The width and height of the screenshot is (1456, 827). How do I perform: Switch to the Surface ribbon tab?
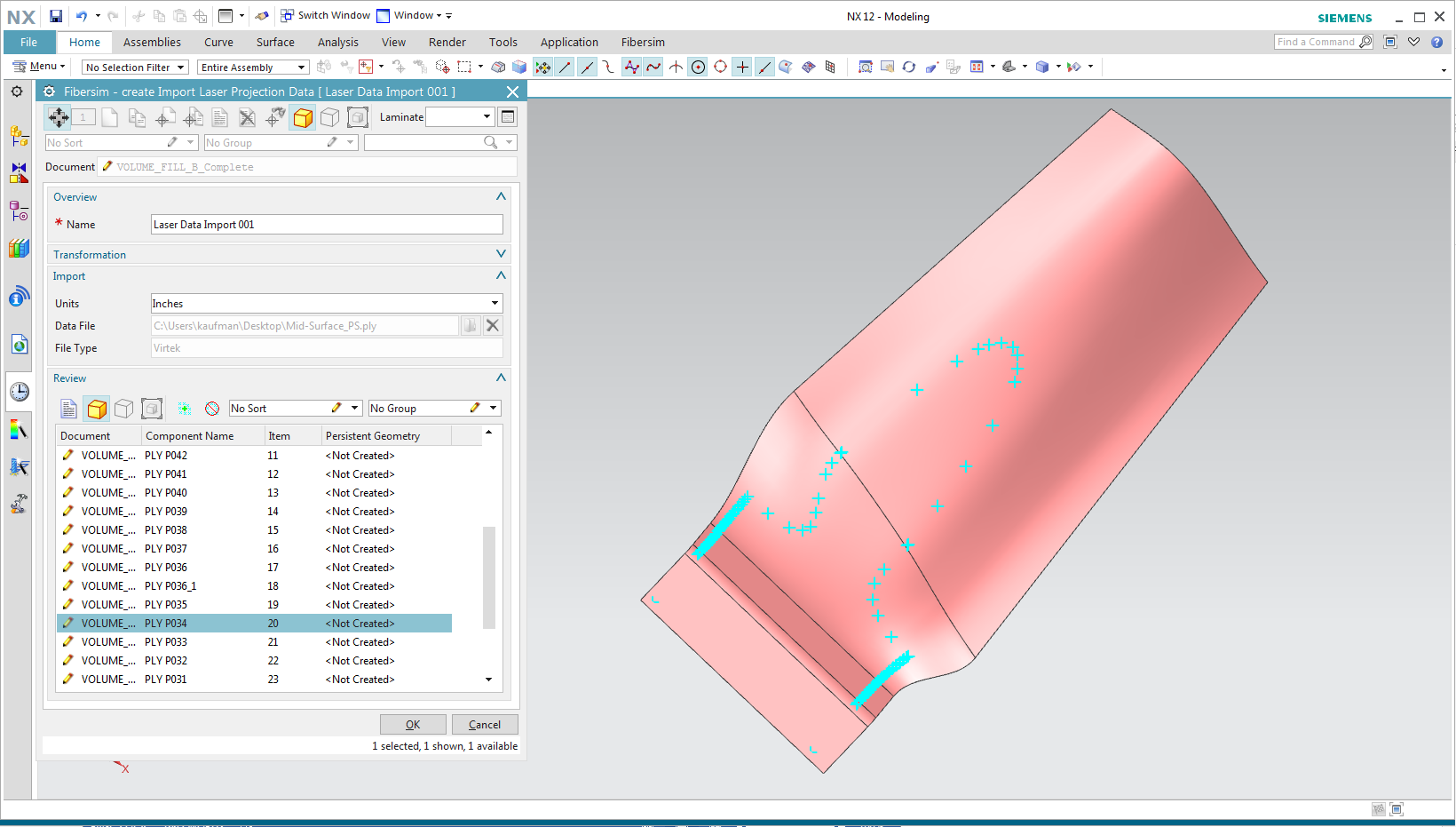point(275,42)
